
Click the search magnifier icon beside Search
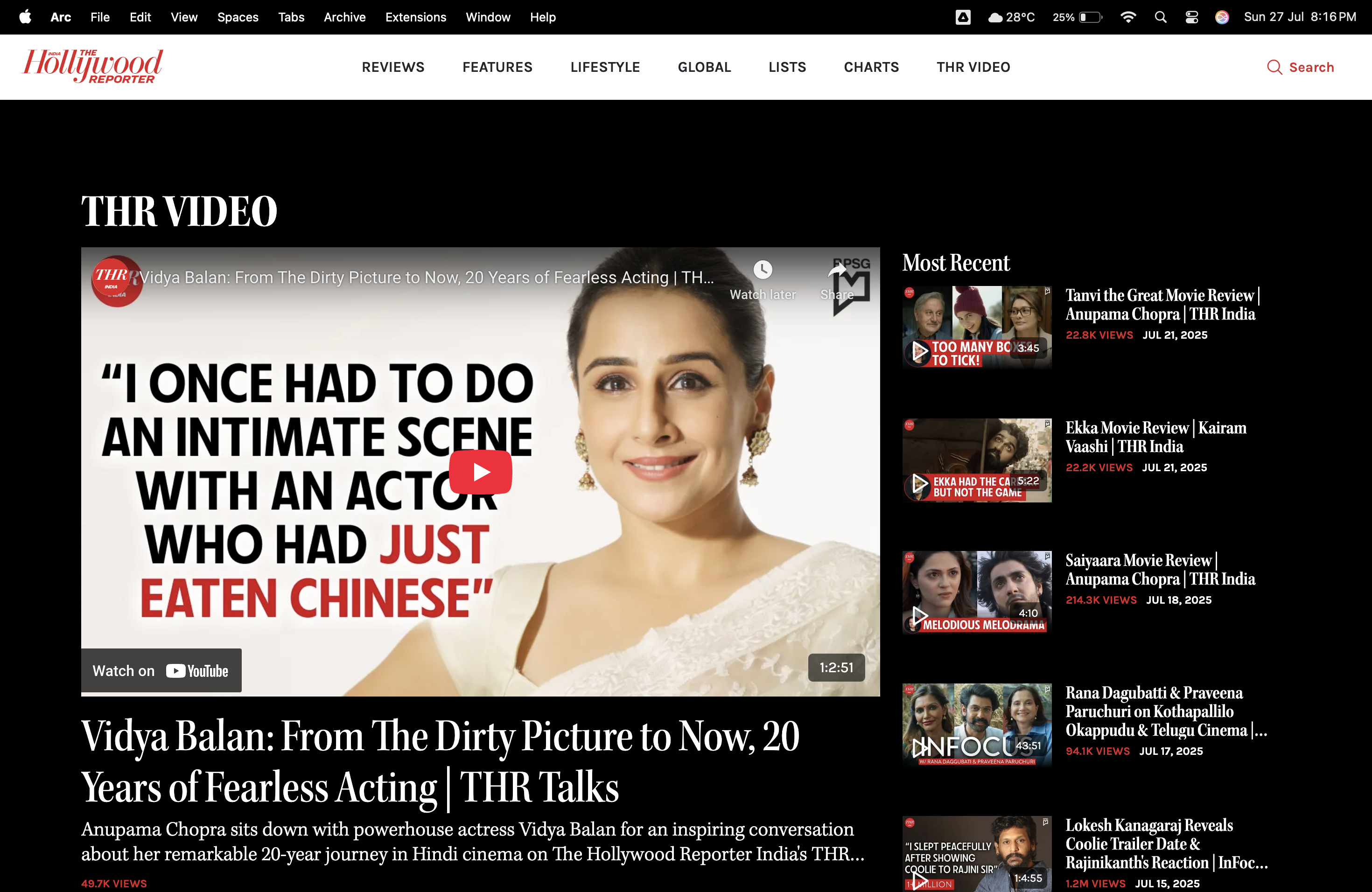point(1274,68)
